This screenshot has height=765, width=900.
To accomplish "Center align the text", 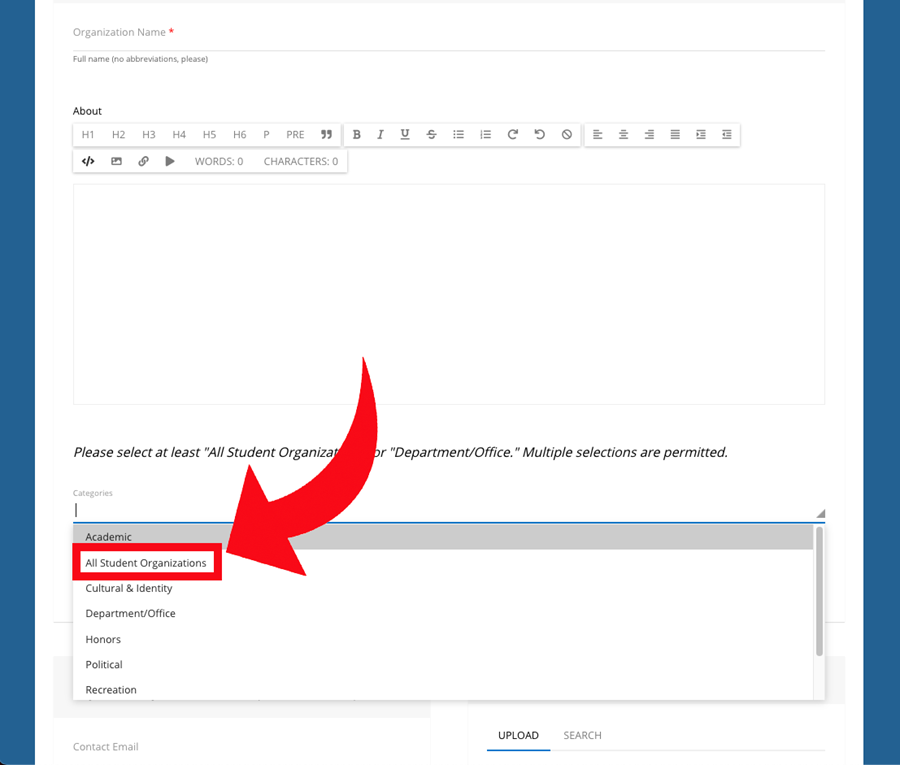I will tap(623, 135).
